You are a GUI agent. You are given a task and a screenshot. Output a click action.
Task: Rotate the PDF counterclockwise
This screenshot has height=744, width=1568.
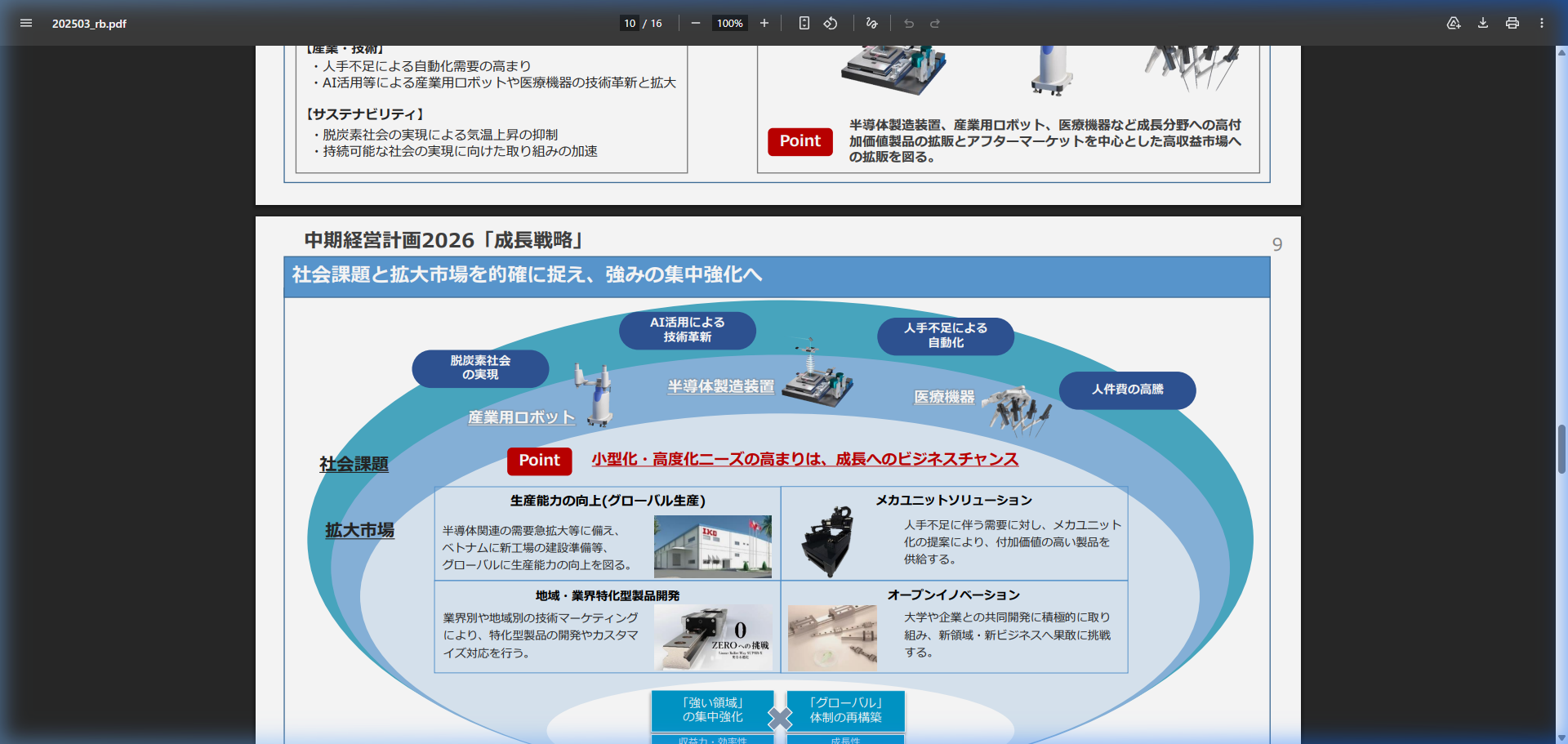pos(831,23)
